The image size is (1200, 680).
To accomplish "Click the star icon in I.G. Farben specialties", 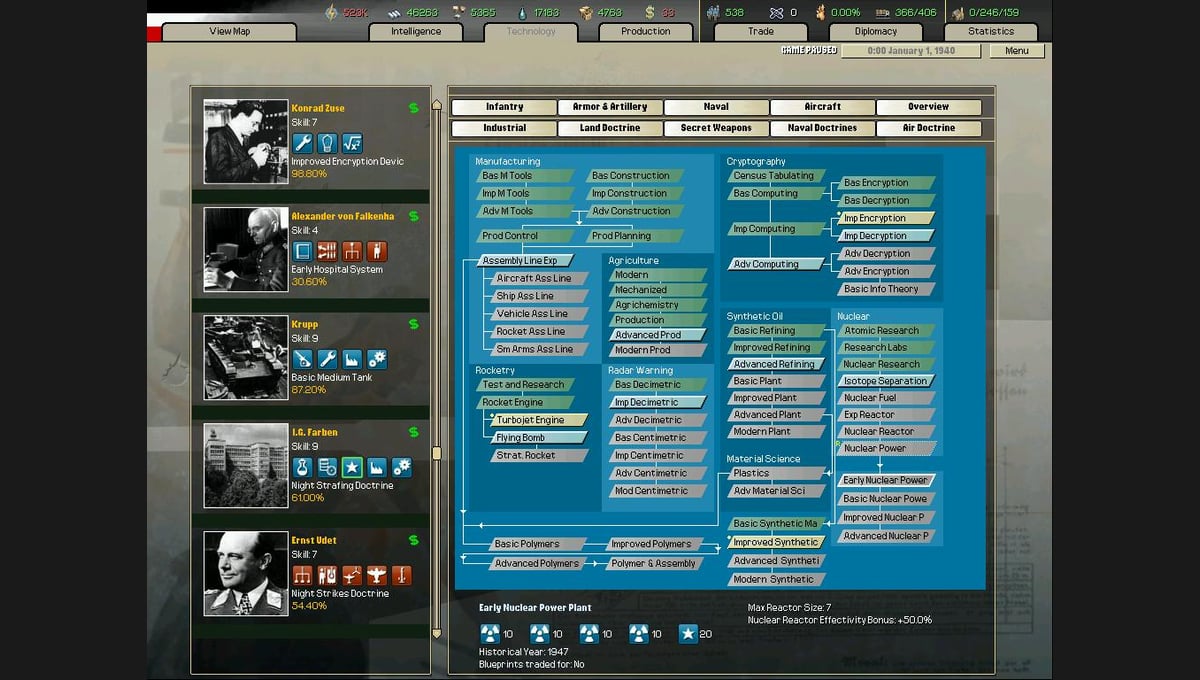I will tap(352, 467).
